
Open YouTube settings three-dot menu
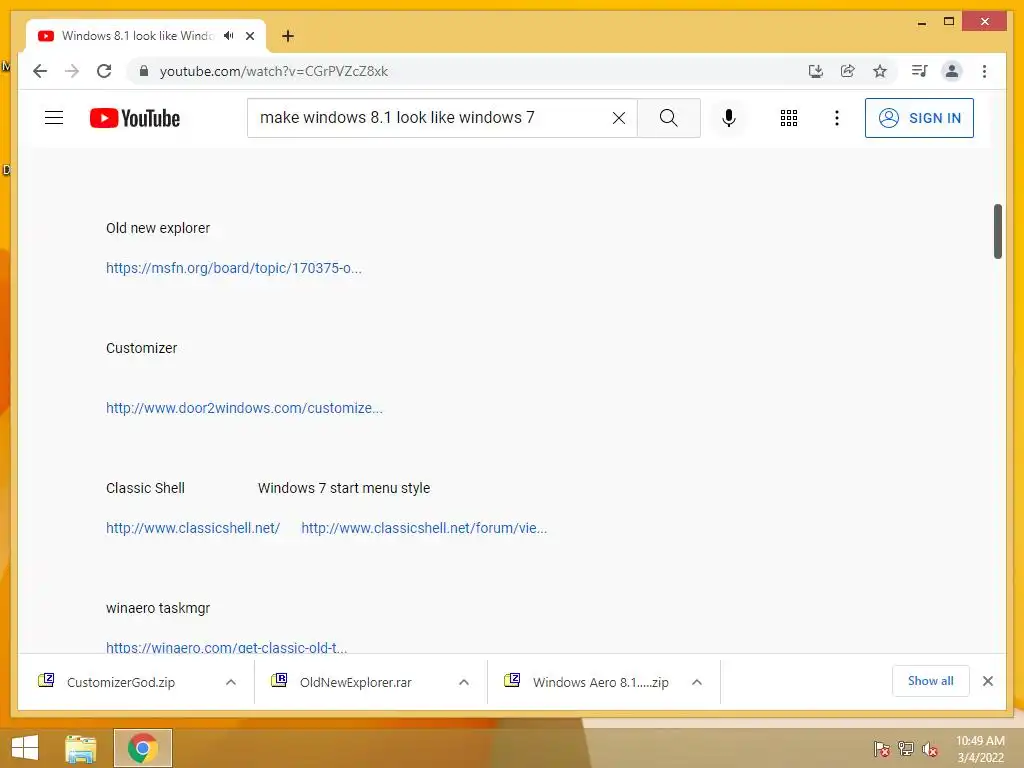(837, 118)
